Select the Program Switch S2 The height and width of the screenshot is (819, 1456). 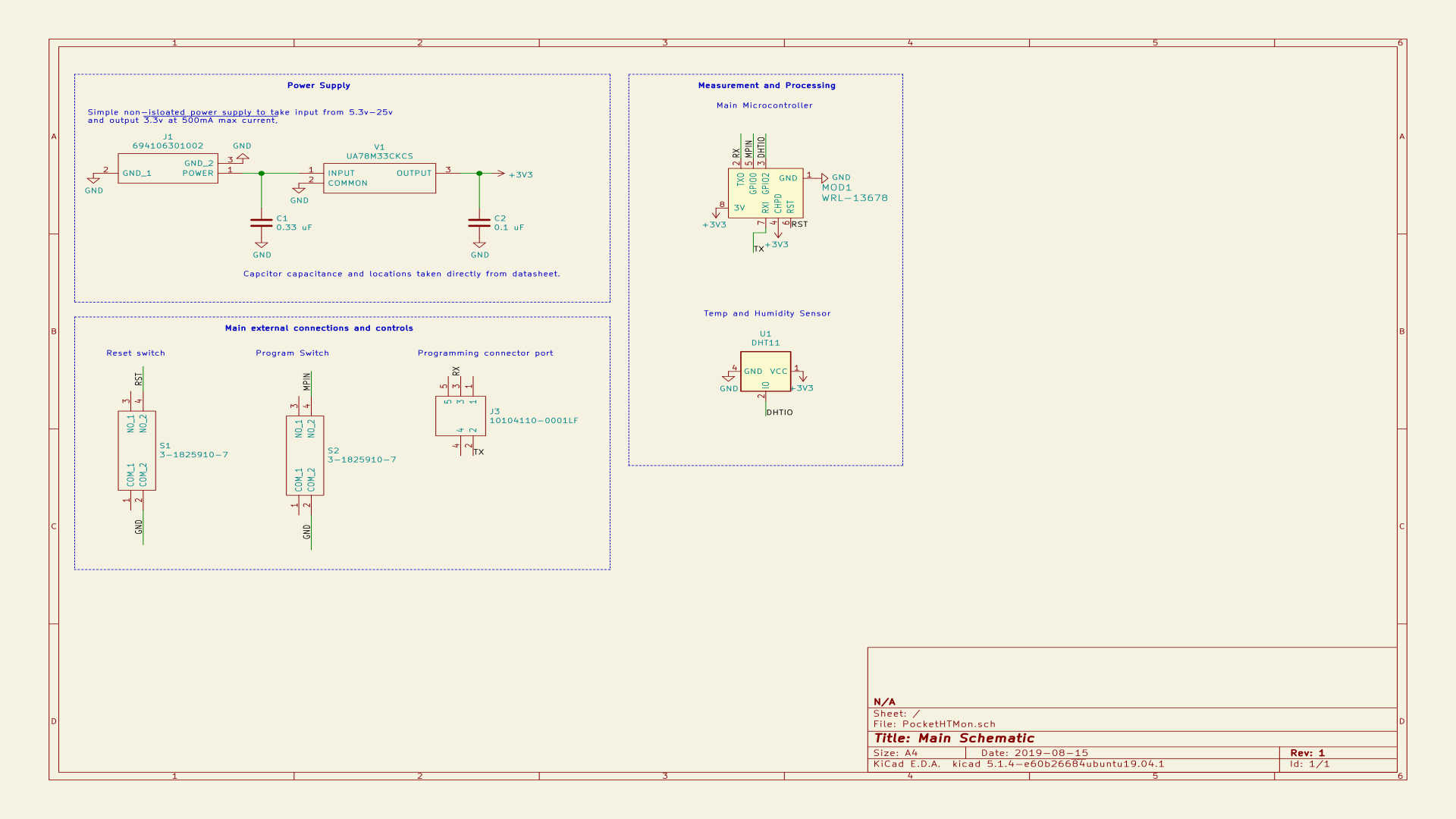(x=306, y=455)
